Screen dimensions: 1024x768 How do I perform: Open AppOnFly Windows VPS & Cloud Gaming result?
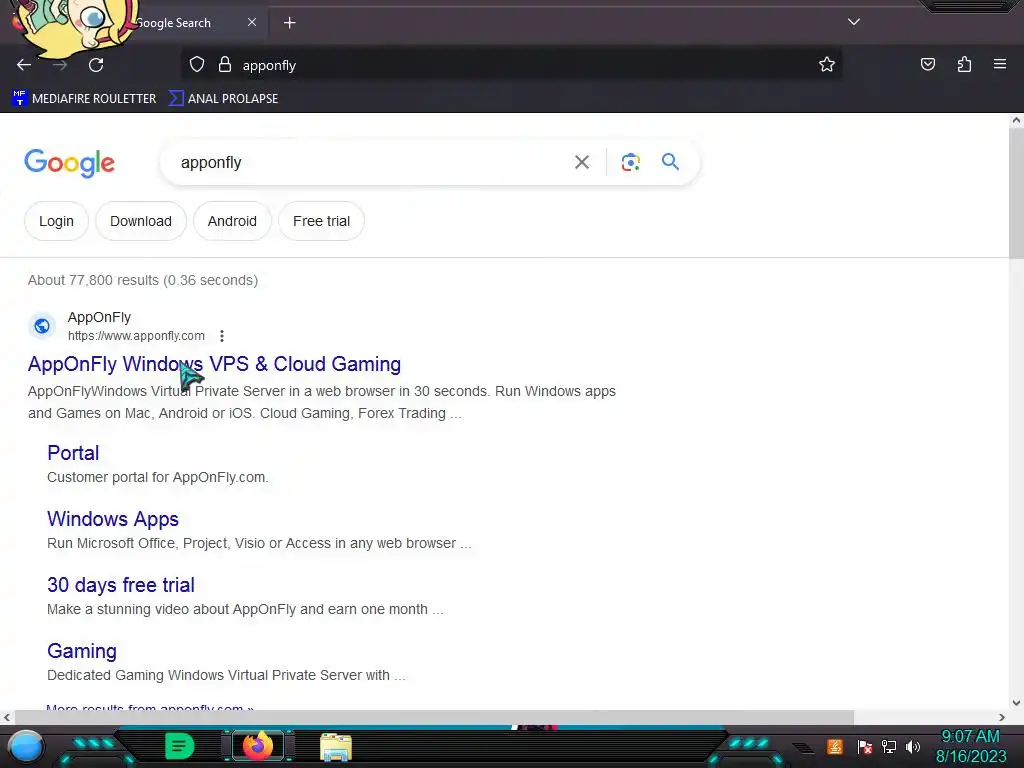[x=214, y=364]
